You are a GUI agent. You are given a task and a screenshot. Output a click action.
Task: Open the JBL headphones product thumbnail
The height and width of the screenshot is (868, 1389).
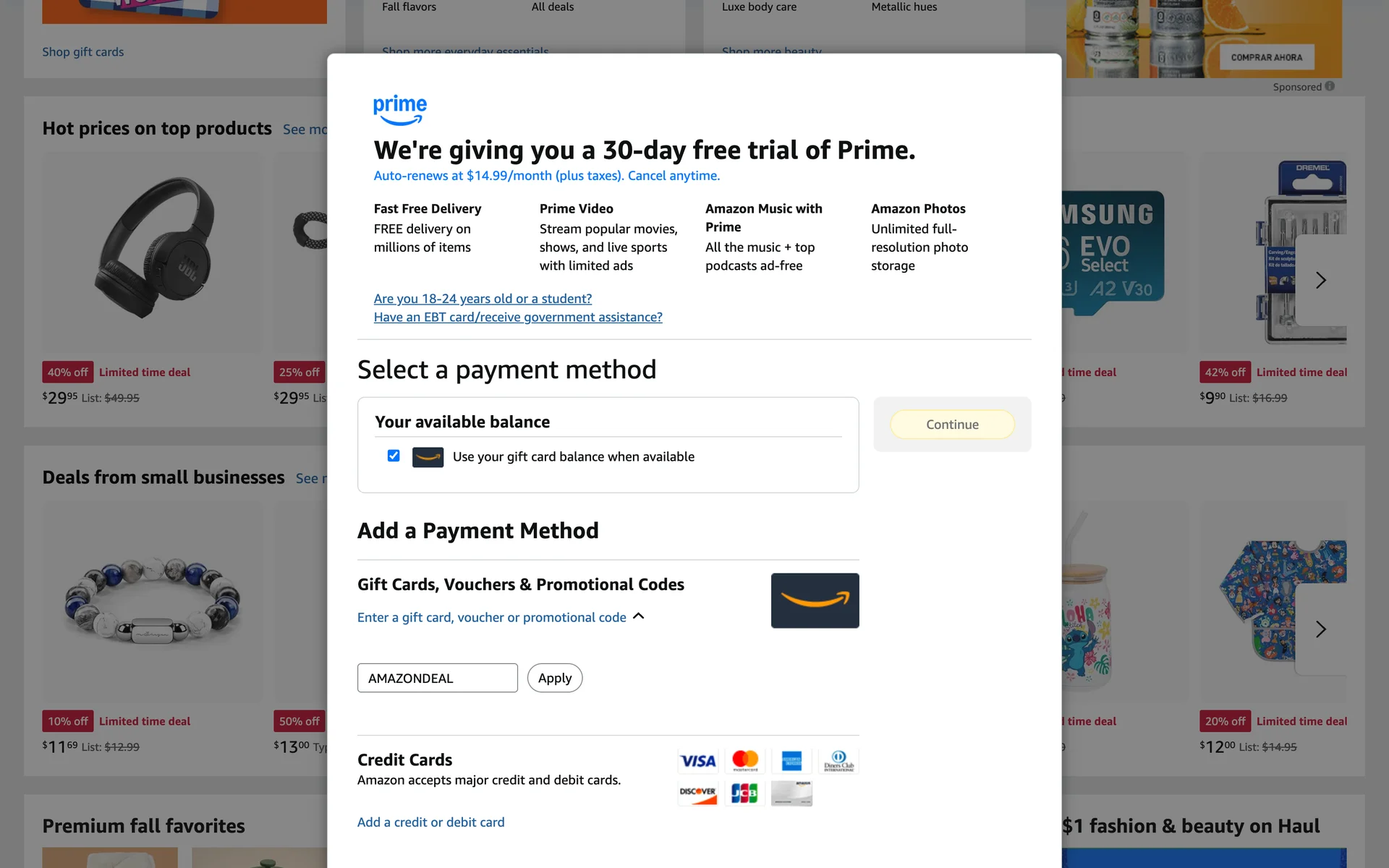[x=155, y=250]
